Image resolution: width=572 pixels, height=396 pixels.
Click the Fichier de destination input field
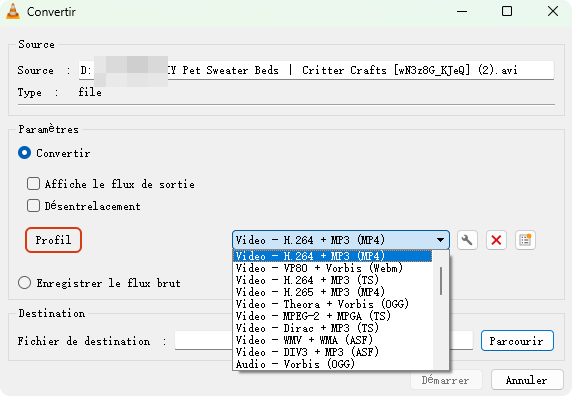point(324,341)
